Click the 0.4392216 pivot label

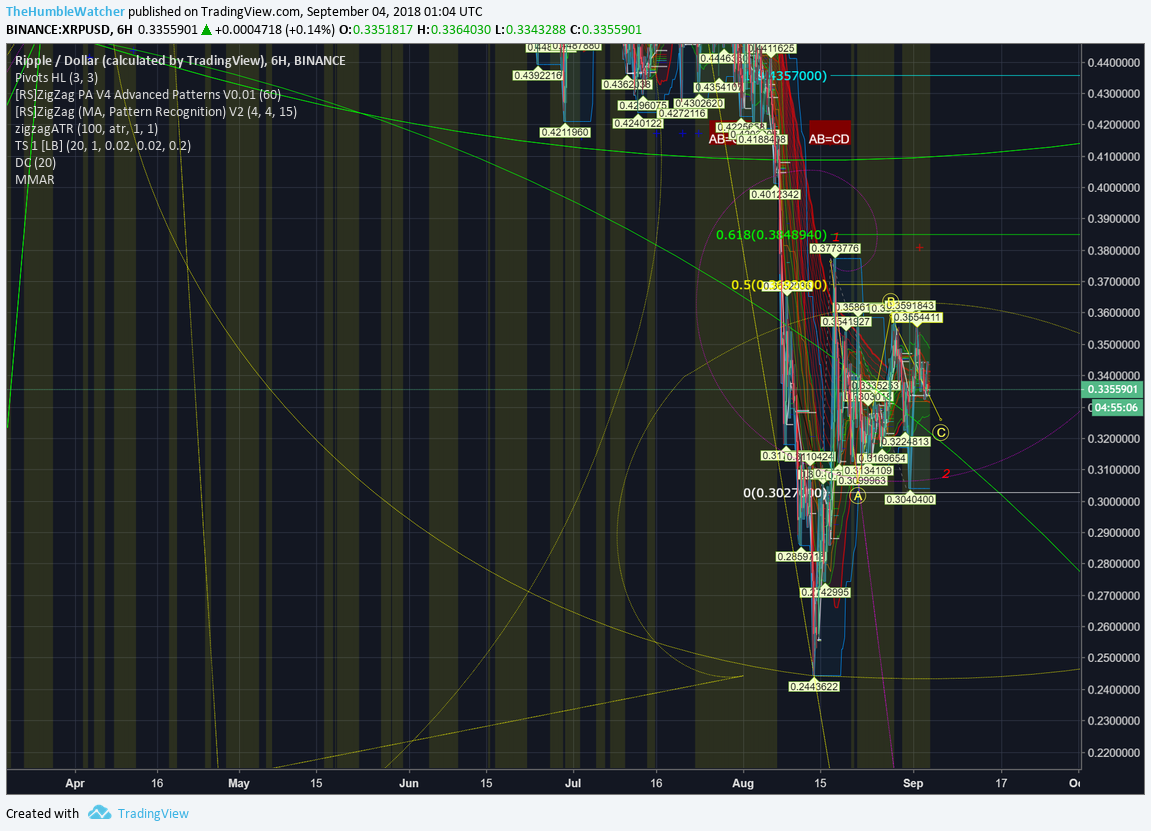pos(538,75)
